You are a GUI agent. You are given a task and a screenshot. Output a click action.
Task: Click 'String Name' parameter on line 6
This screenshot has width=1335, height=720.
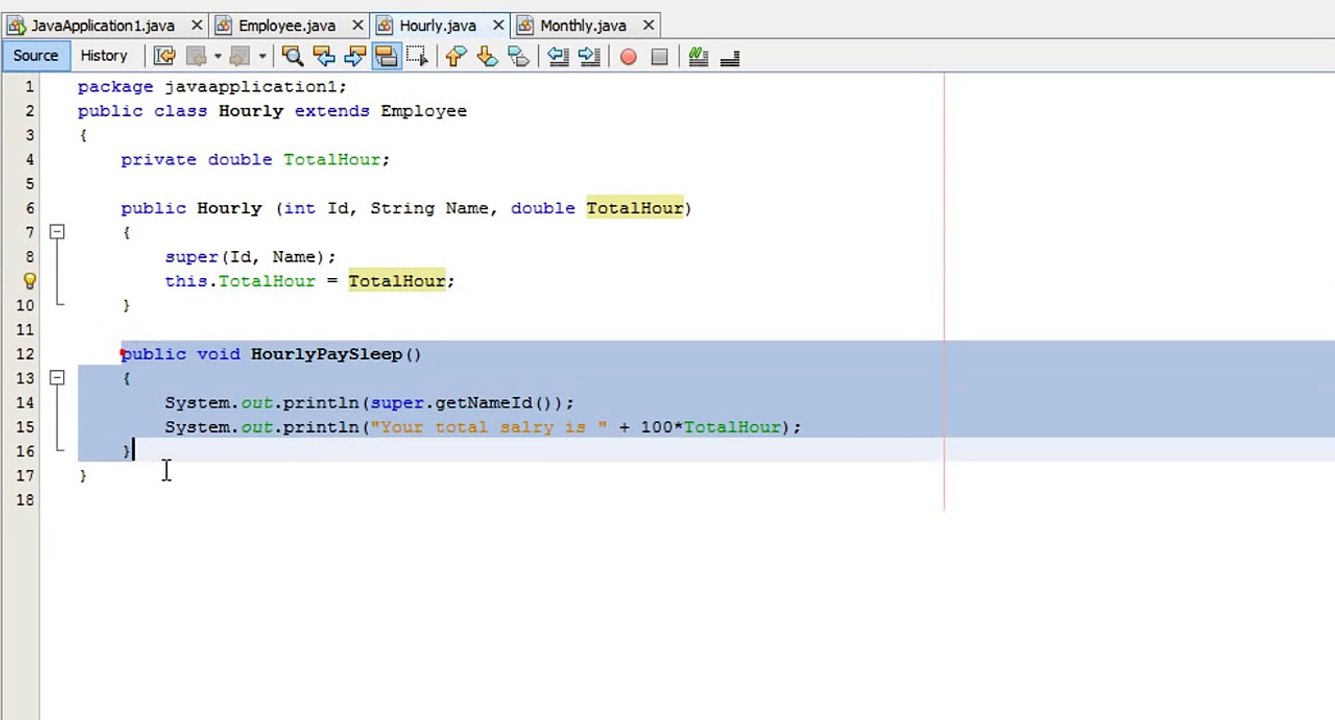[430, 208]
